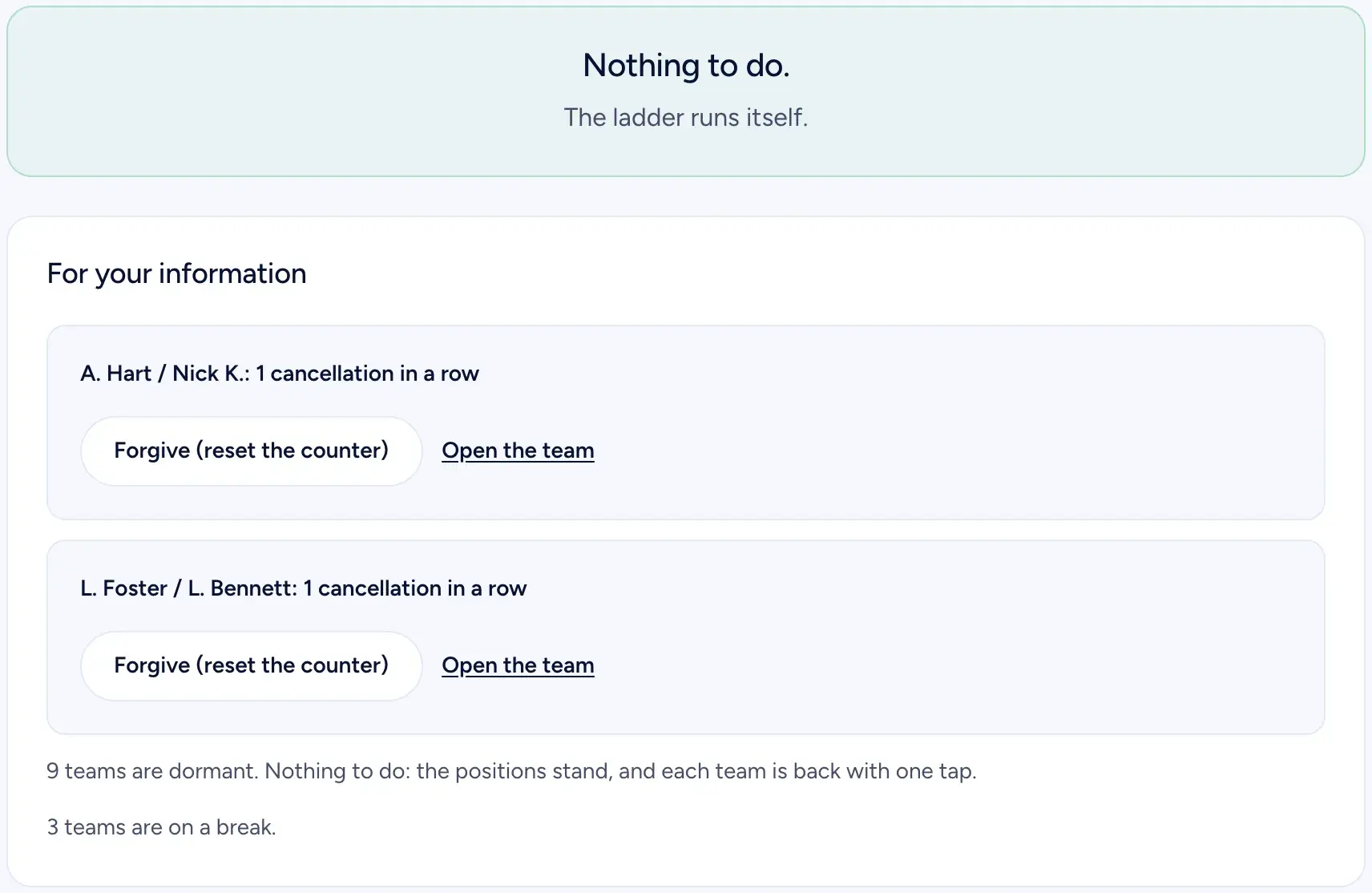This screenshot has width=1372, height=893.
Task: Open the team for L. Foster / L. Bennett
Action: (x=518, y=665)
